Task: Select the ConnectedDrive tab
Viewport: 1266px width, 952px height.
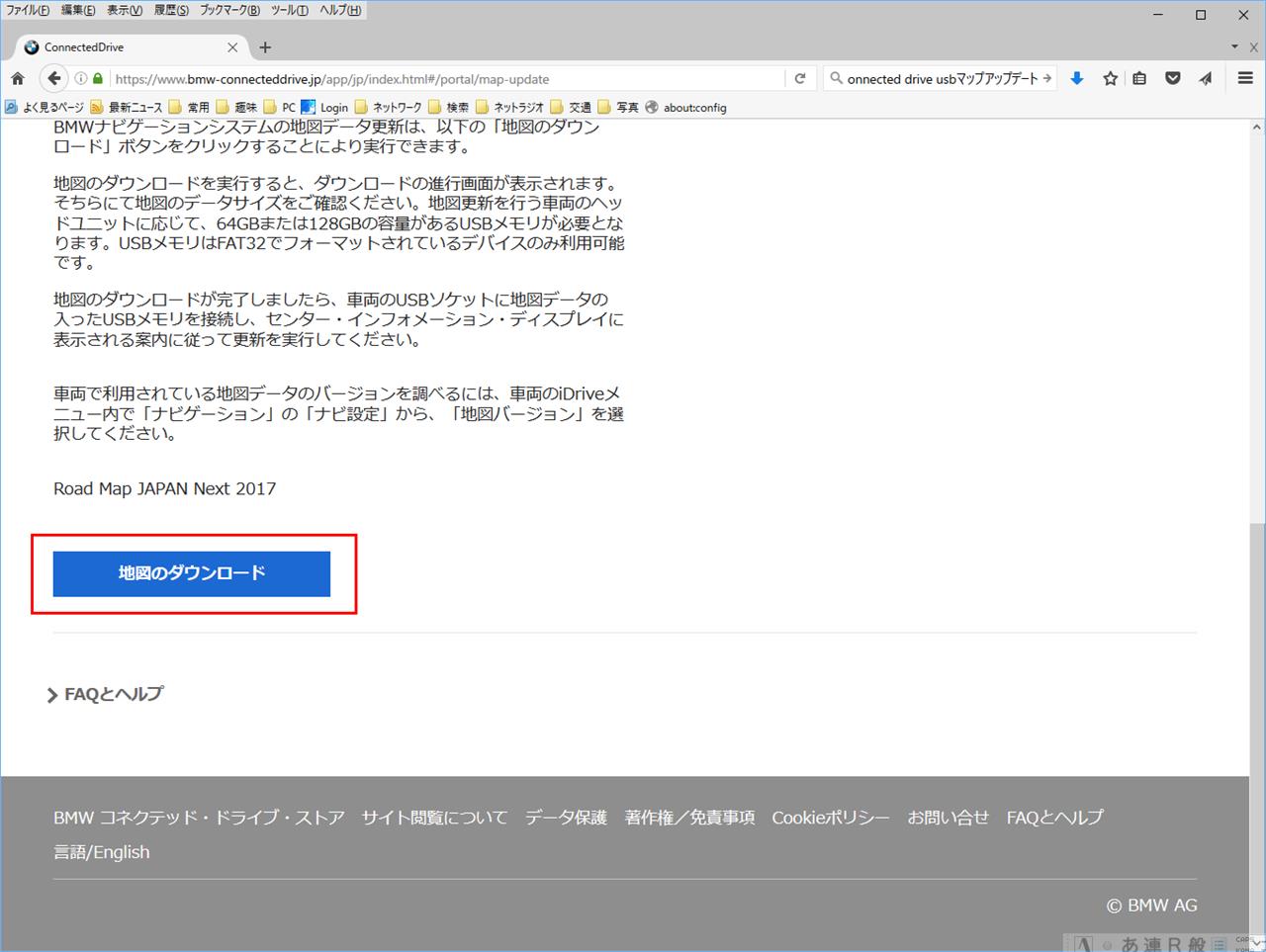Action: click(132, 46)
